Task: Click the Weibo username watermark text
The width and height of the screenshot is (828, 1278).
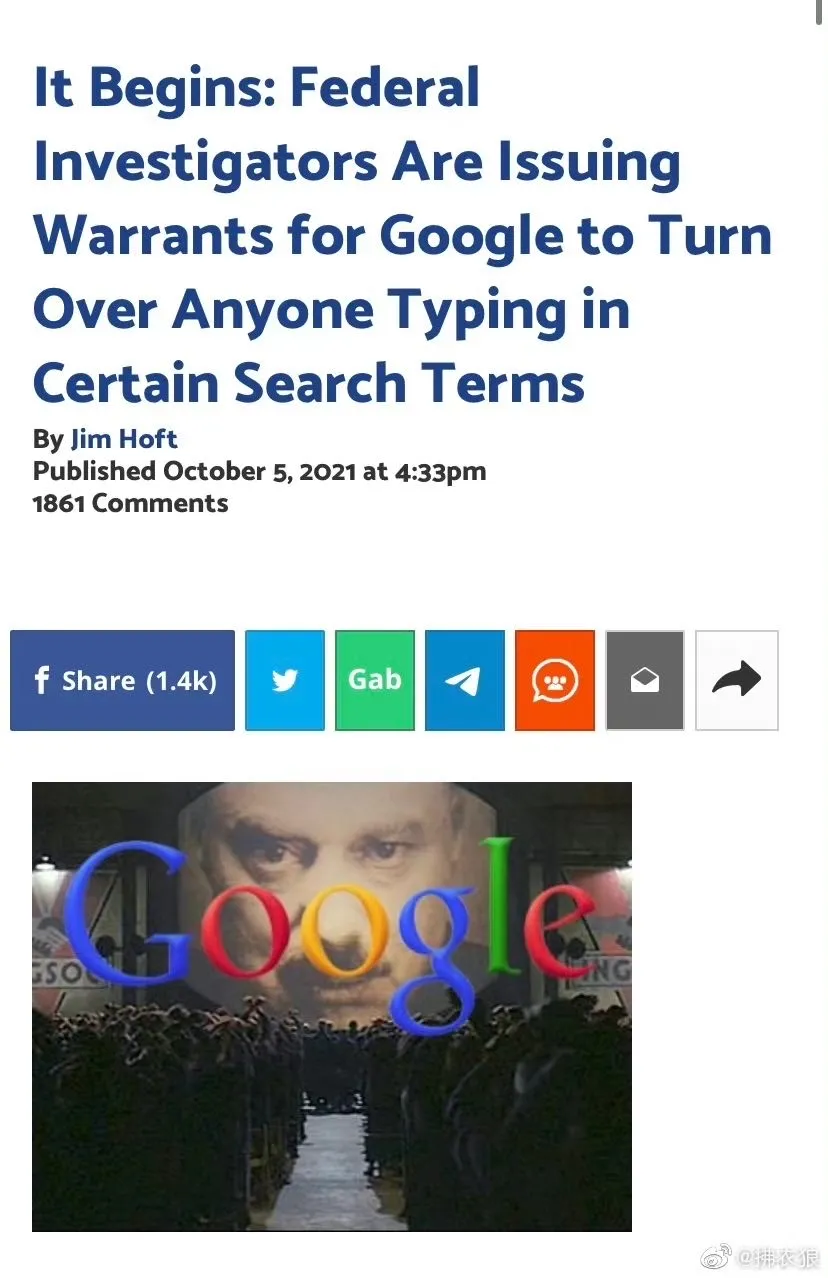Action: 779,1257
